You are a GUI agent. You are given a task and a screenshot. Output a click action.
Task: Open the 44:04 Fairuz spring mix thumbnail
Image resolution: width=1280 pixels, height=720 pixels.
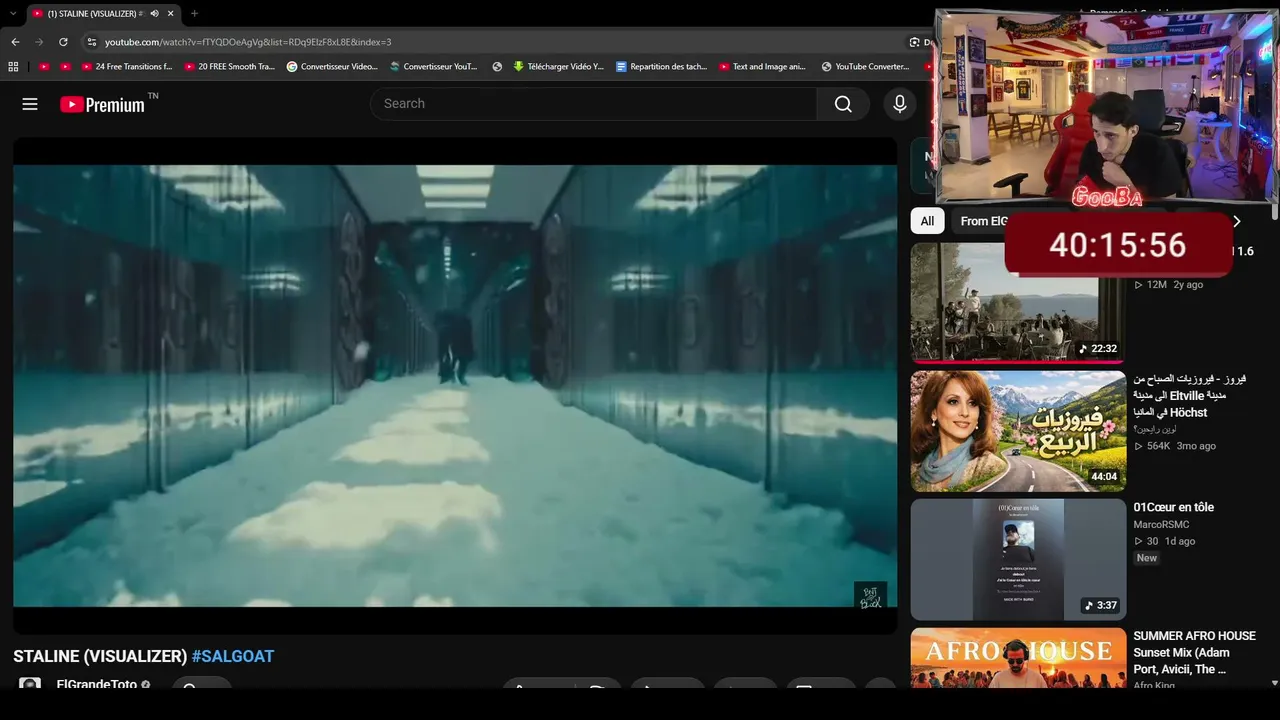click(x=1018, y=431)
